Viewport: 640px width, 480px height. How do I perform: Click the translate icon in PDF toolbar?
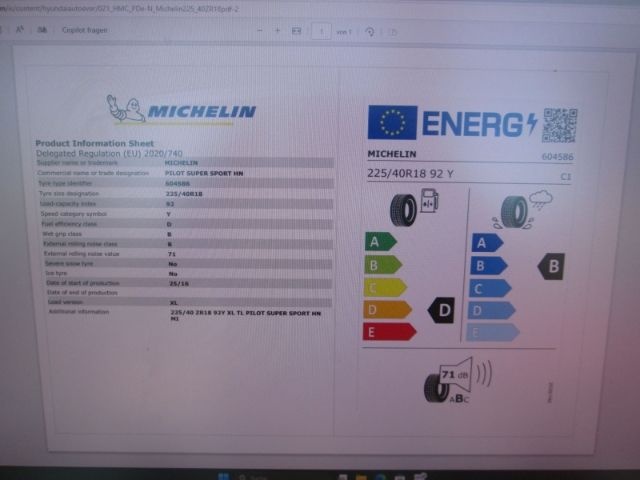pyautogui.click(x=42, y=29)
